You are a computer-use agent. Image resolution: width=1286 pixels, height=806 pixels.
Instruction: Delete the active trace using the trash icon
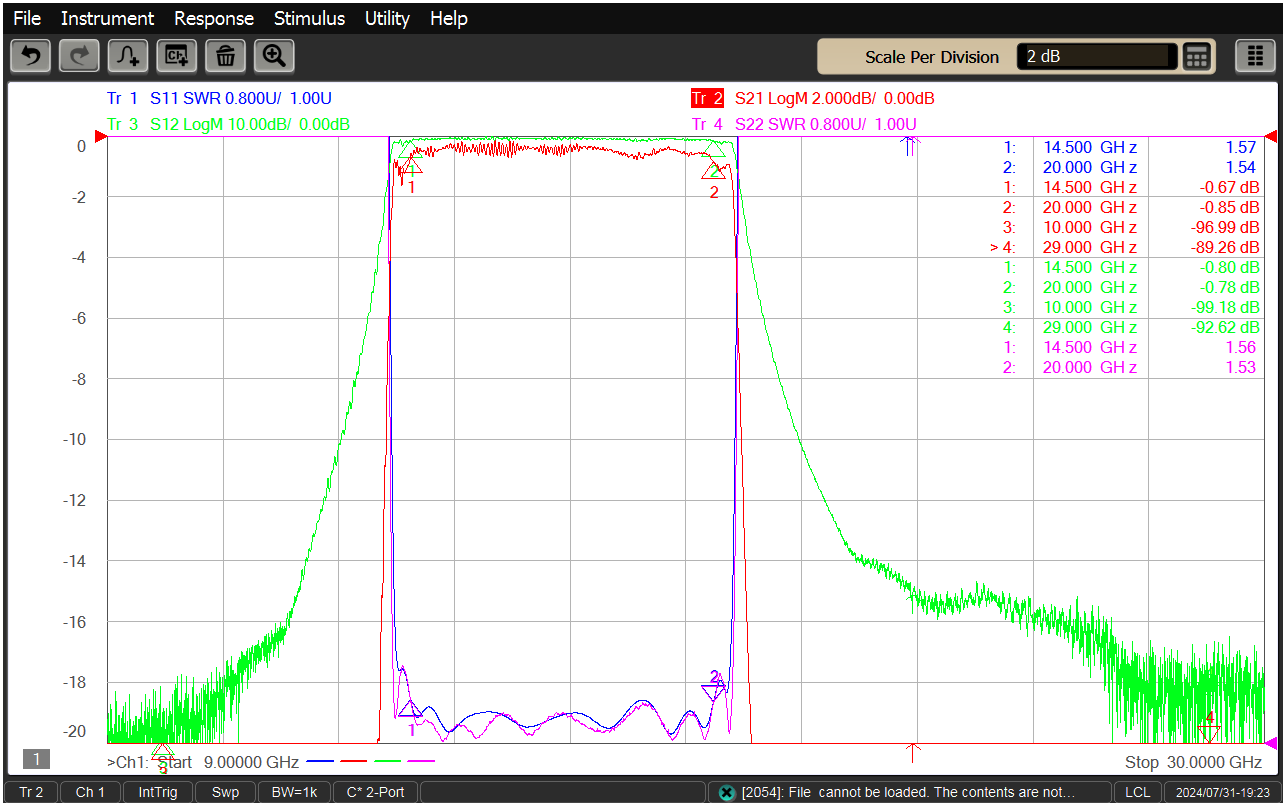coord(225,56)
